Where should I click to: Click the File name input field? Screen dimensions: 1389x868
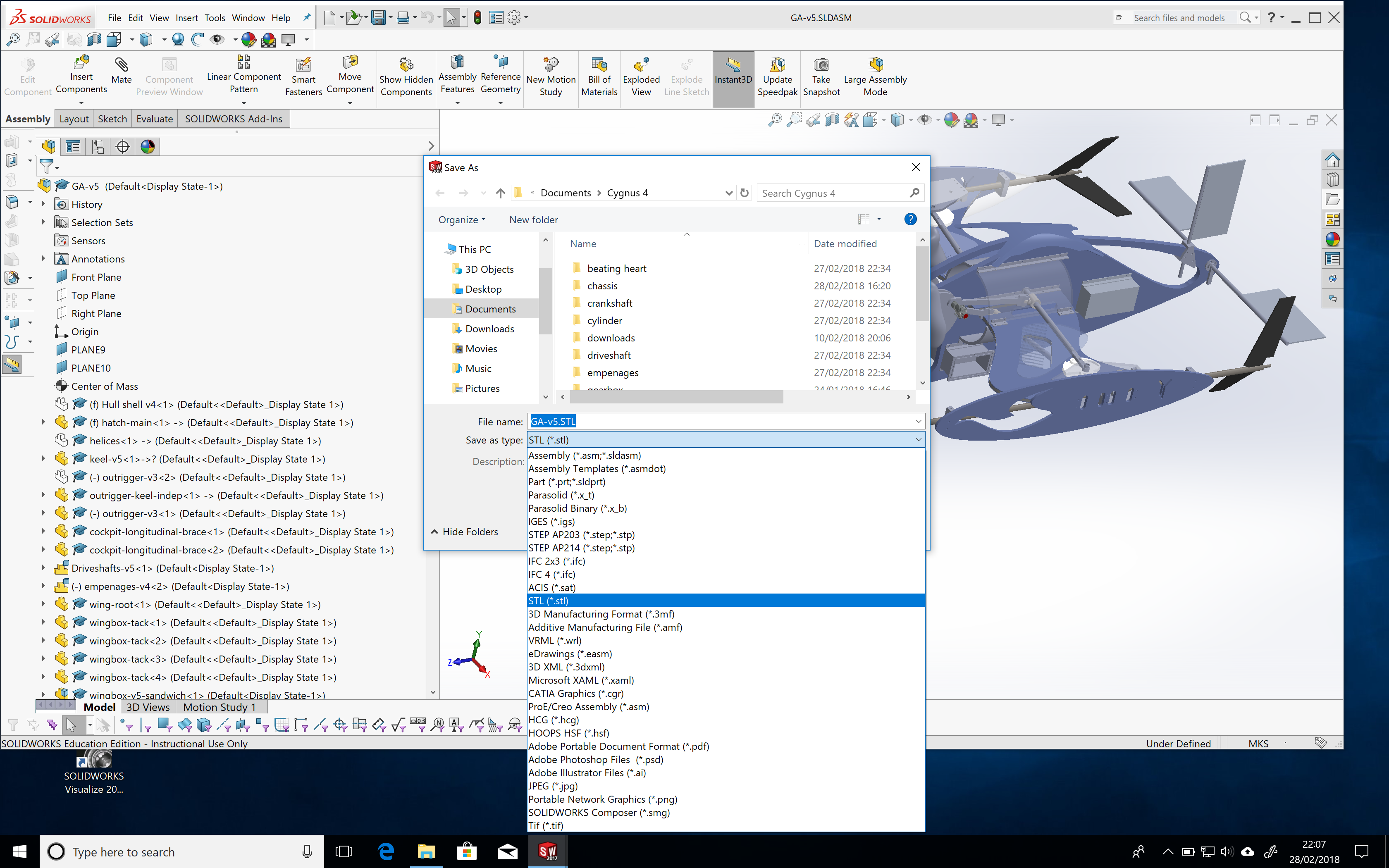point(726,421)
